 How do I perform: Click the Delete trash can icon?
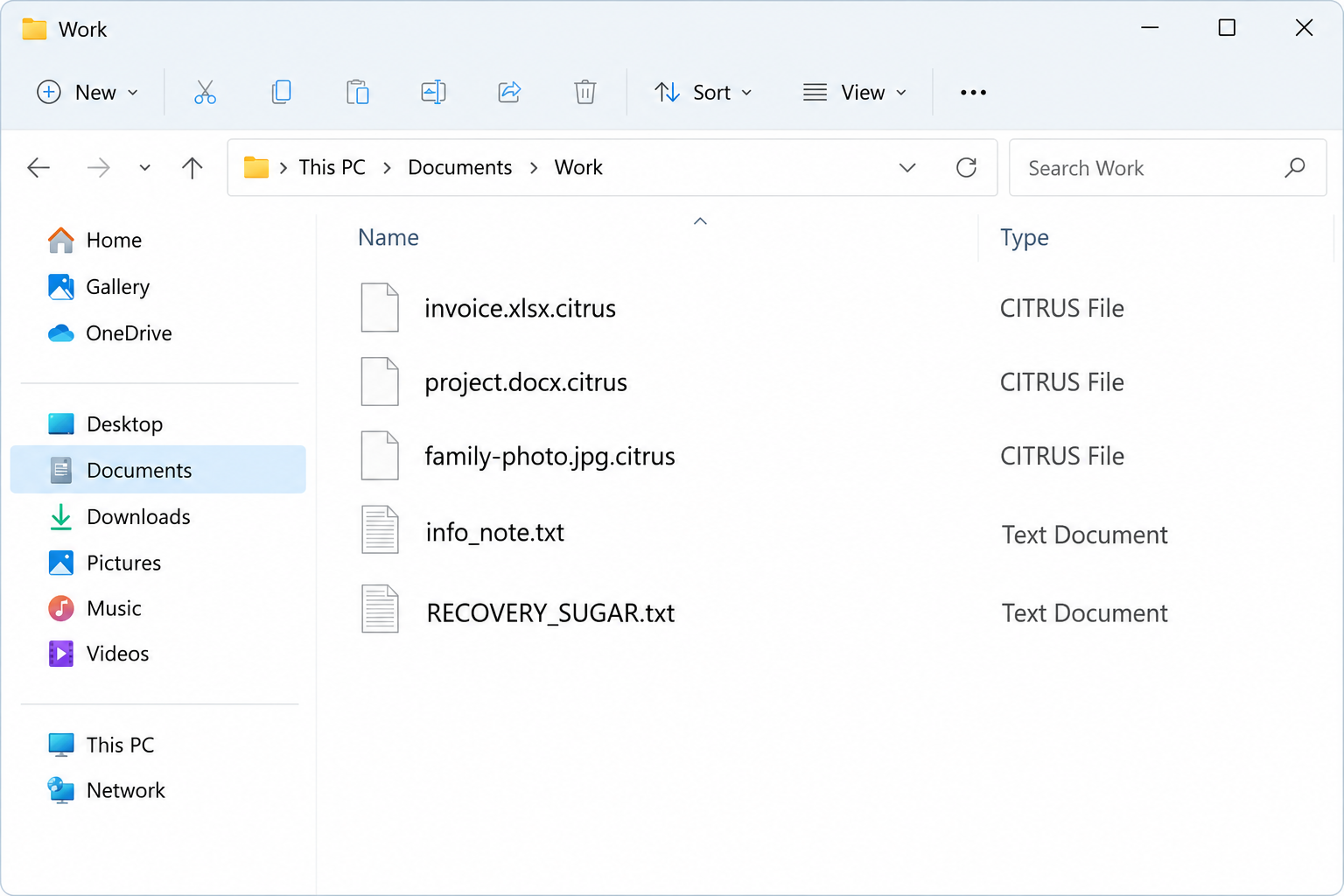[585, 92]
